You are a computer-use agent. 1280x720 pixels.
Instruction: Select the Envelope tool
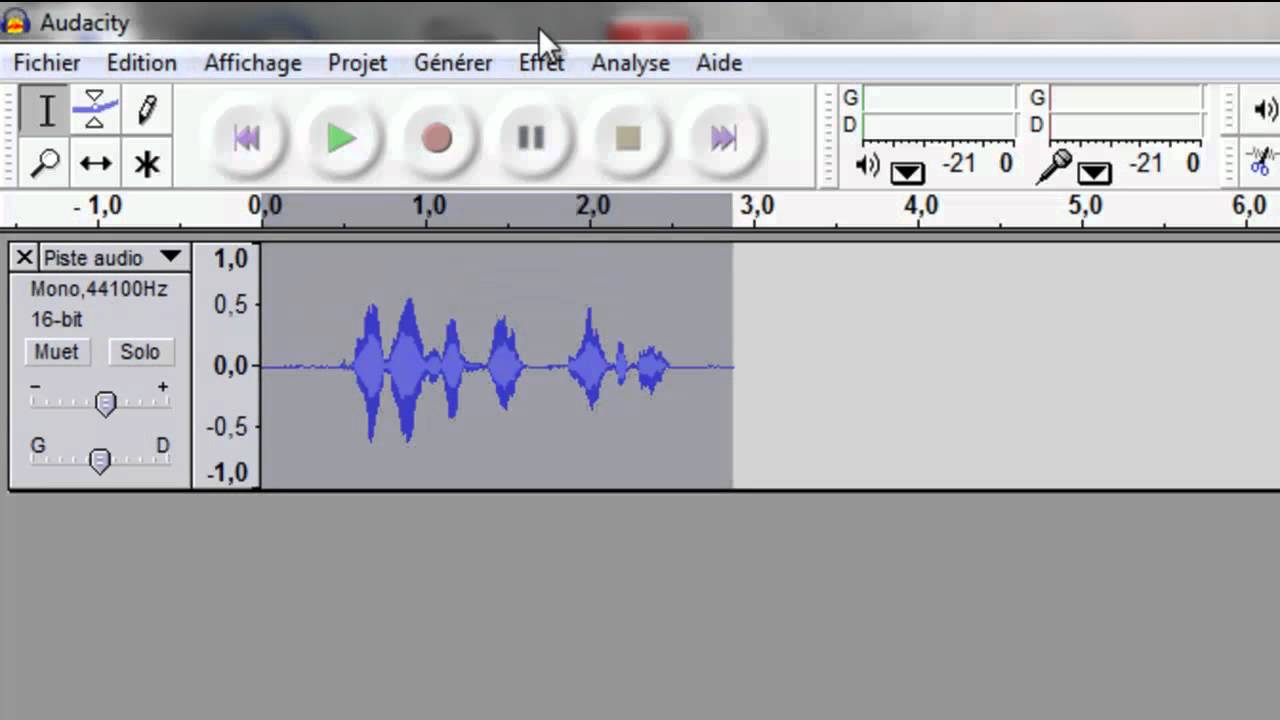tap(95, 111)
